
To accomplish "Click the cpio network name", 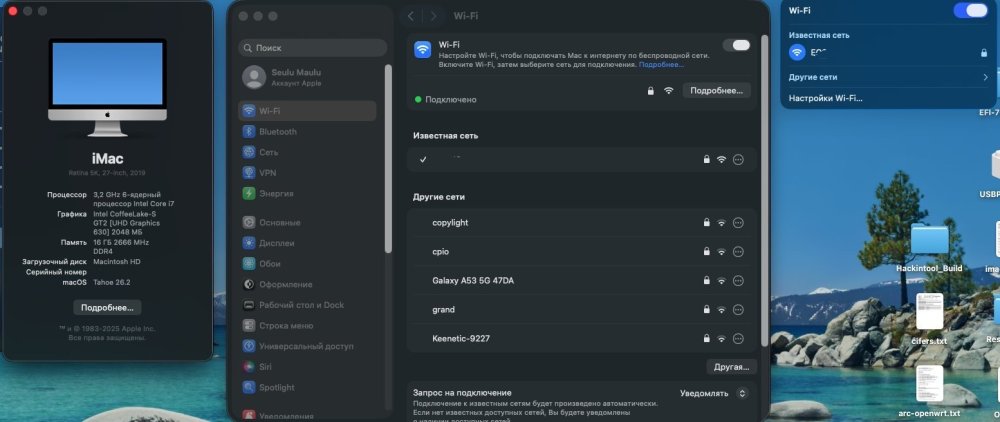I will tap(441, 252).
